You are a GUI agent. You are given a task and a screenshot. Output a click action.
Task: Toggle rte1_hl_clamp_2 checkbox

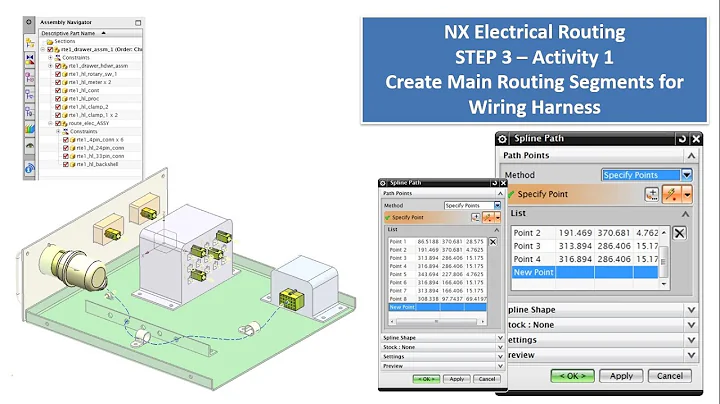point(58,107)
